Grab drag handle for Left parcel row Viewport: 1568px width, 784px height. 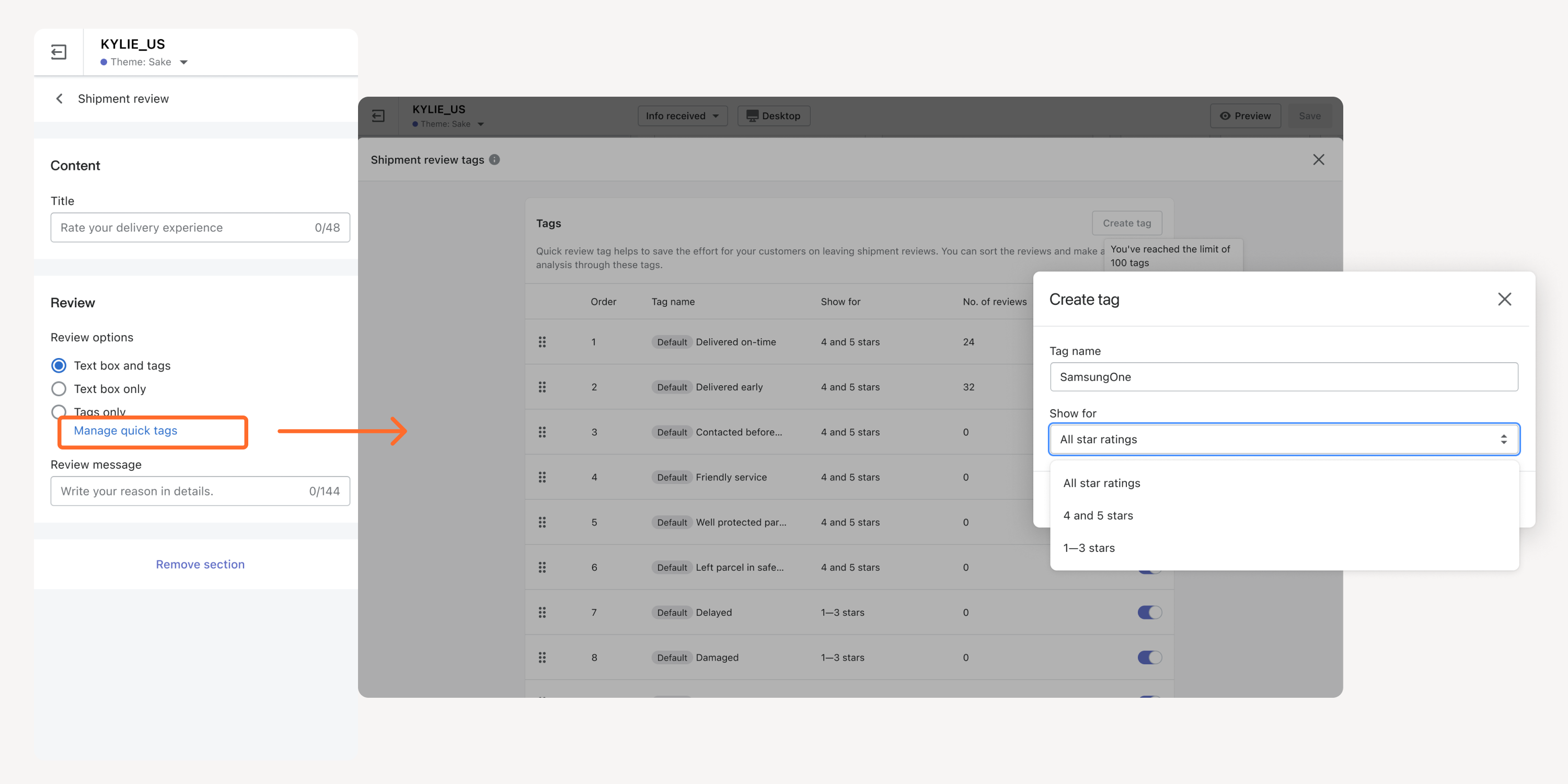tap(541, 567)
